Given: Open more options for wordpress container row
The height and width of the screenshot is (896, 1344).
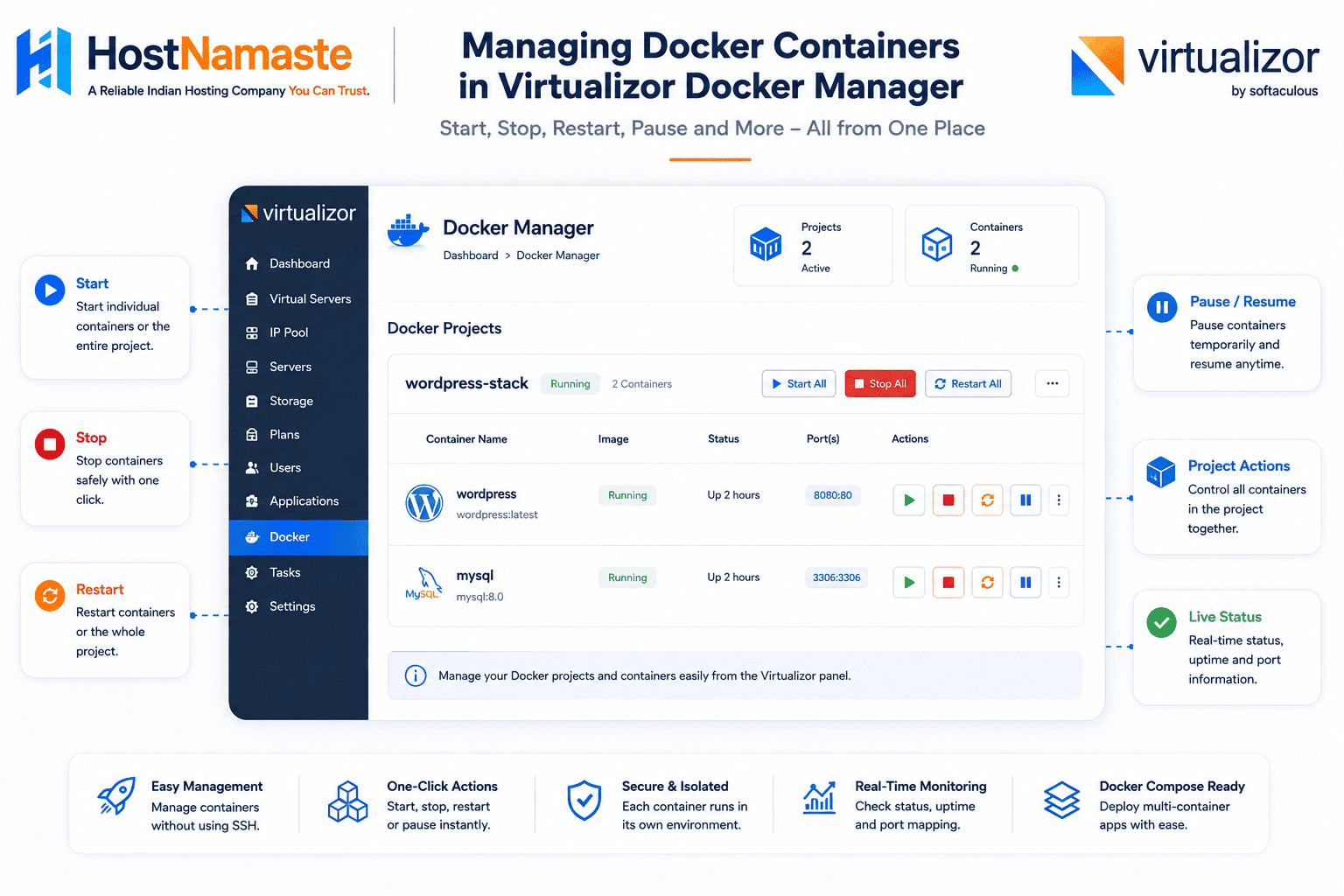Looking at the screenshot, I should [x=1059, y=500].
